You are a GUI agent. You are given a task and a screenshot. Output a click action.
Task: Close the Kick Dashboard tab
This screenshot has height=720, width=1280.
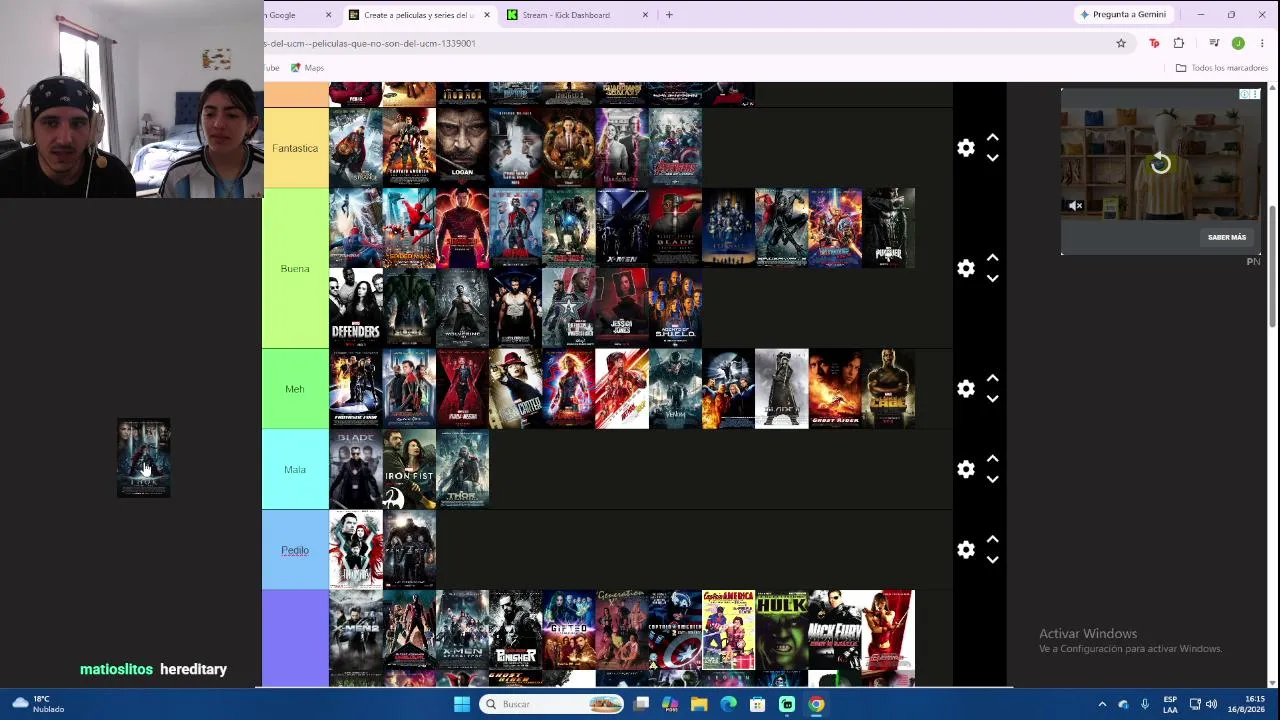coord(645,15)
